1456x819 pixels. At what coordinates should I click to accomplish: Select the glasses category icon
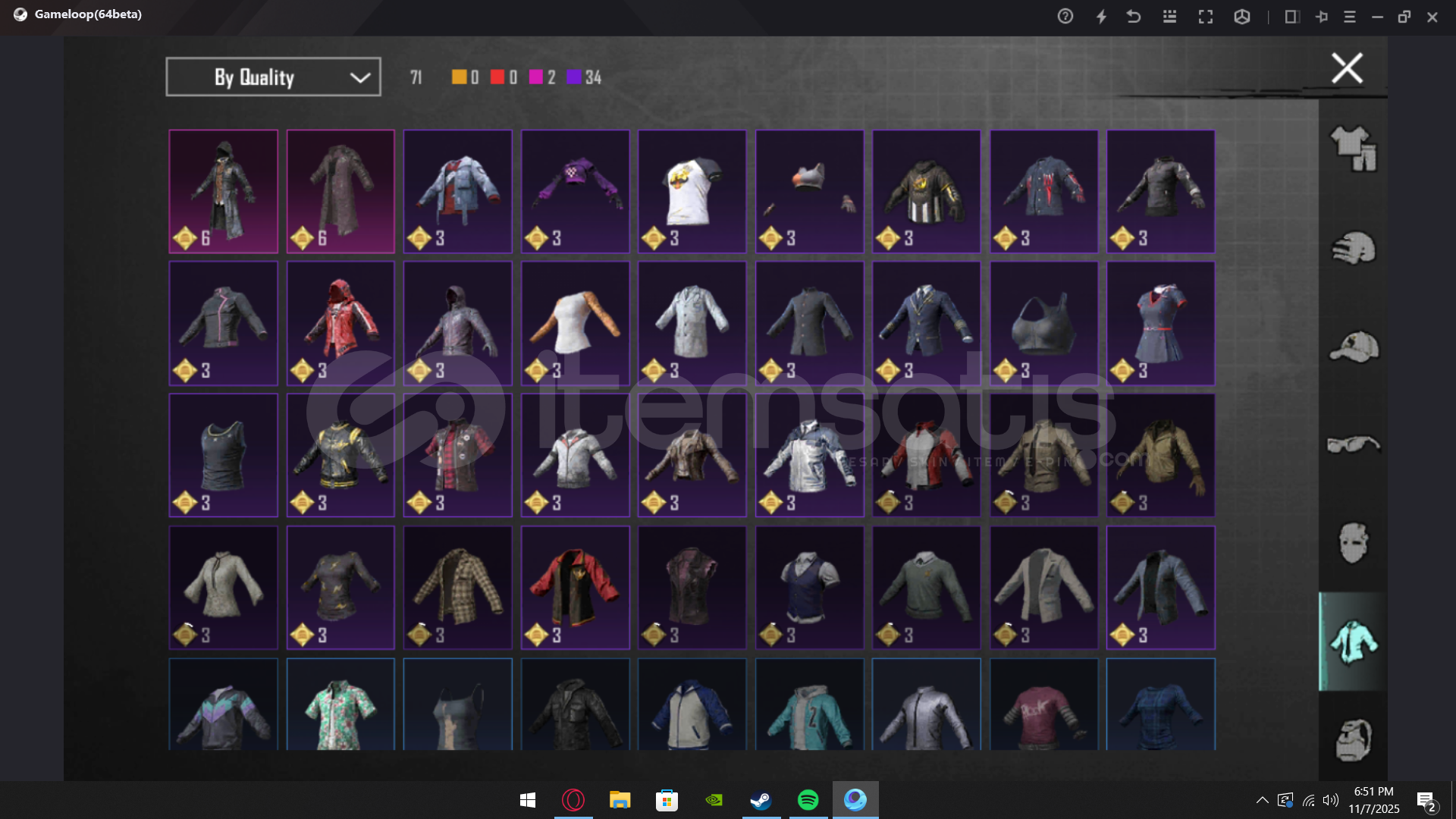1354,444
